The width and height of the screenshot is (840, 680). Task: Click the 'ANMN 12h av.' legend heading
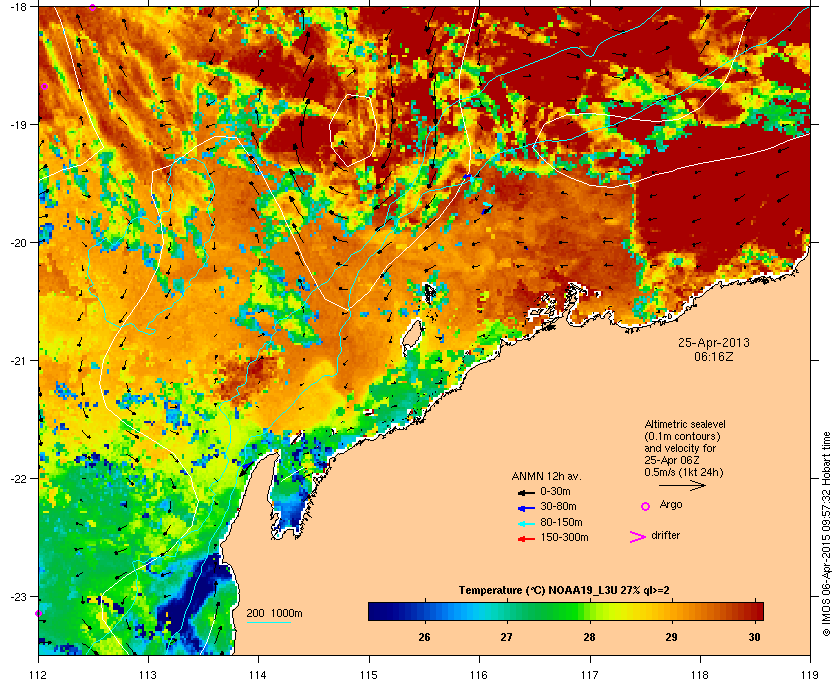(x=546, y=476)
